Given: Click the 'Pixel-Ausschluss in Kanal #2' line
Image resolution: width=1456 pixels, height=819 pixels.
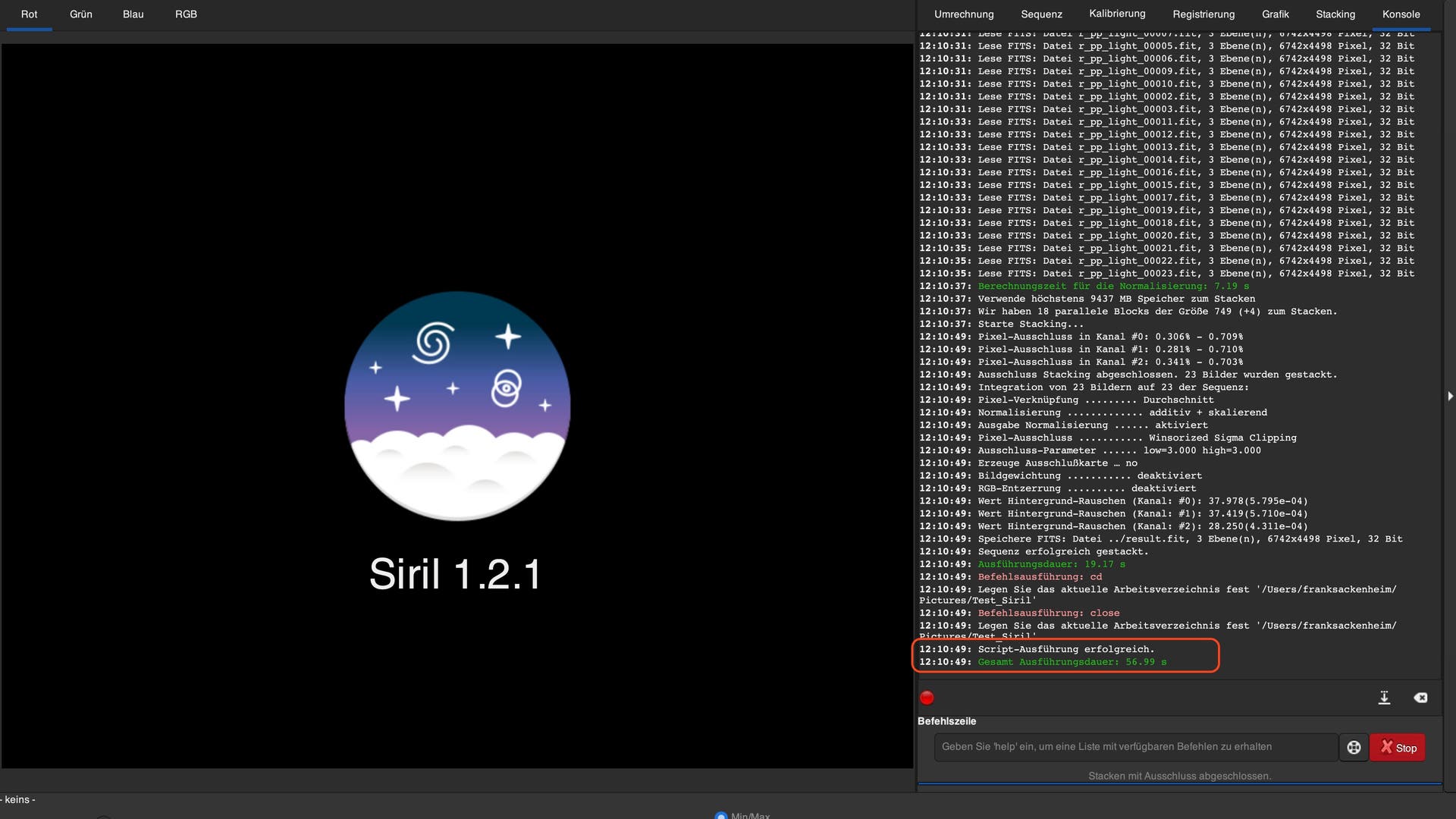Looking at the screenshot, I should click(x=1081, y=362).
